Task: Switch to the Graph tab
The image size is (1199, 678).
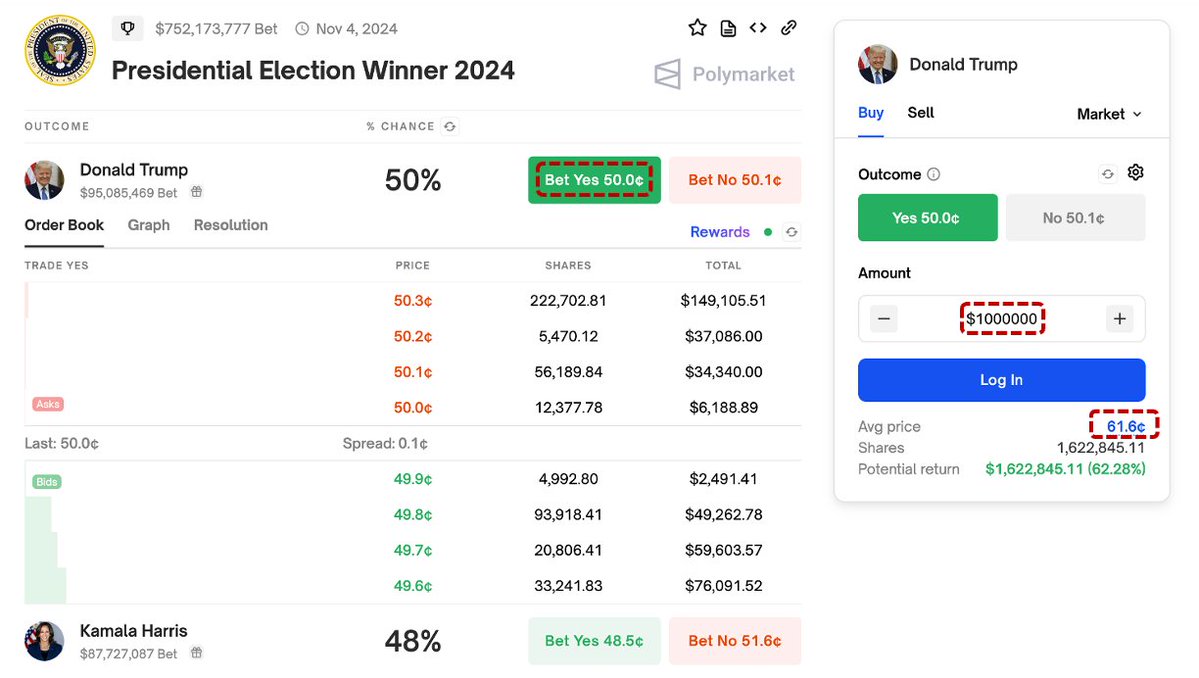Action: pos(149,225)
